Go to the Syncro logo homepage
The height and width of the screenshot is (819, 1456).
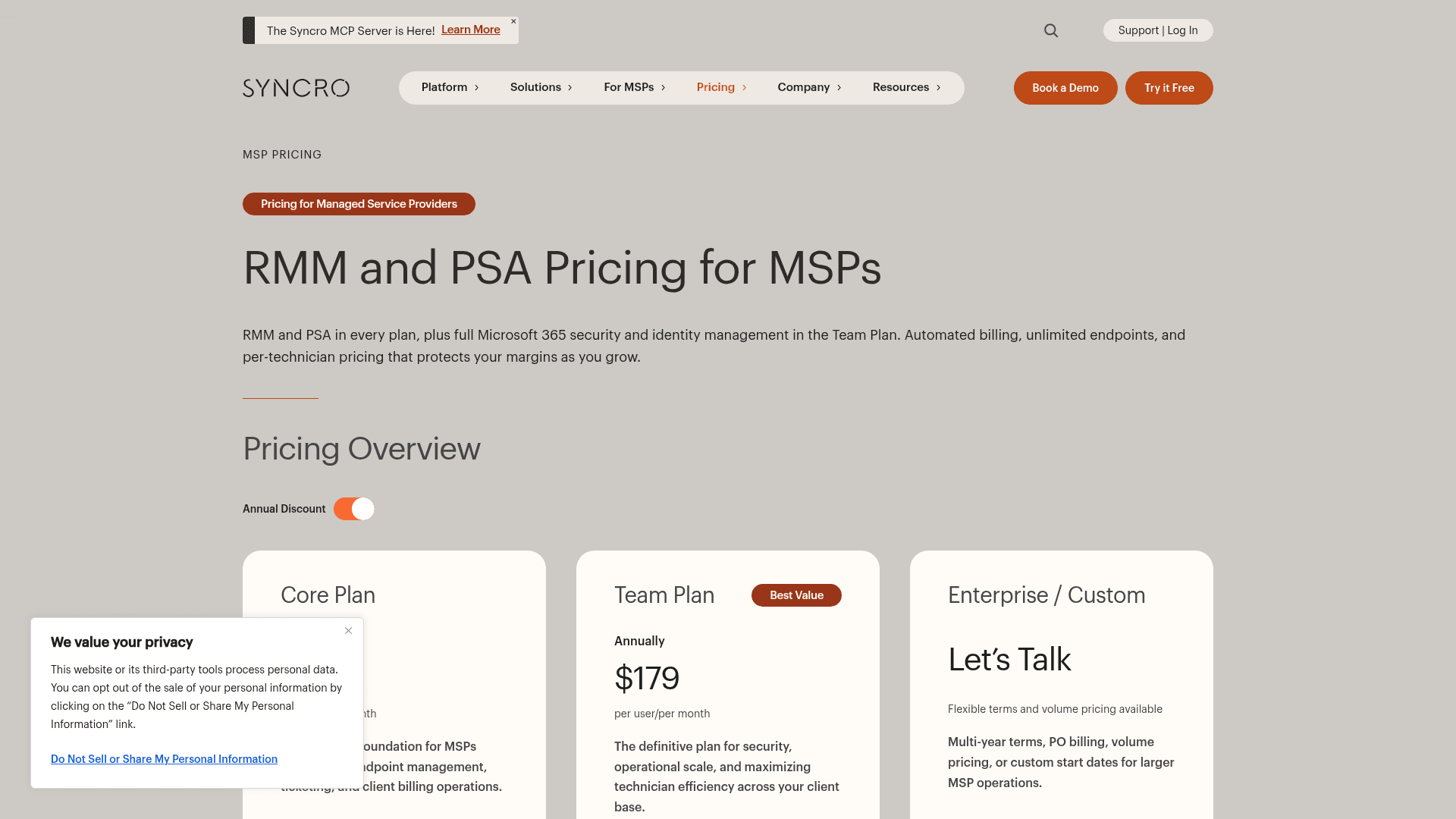(296, 88)
